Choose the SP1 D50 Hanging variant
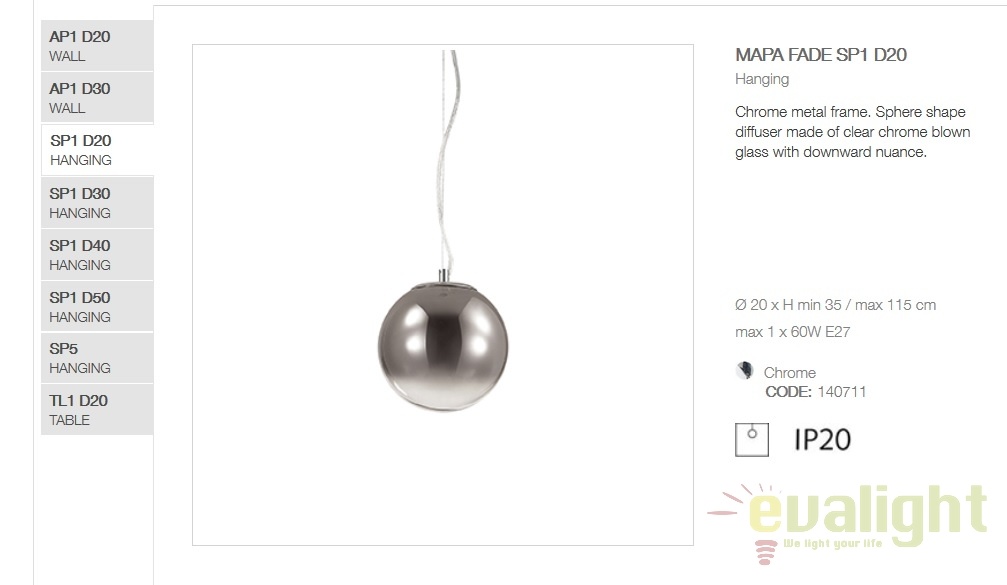1007x585 pixels. [x=97, y=306]
